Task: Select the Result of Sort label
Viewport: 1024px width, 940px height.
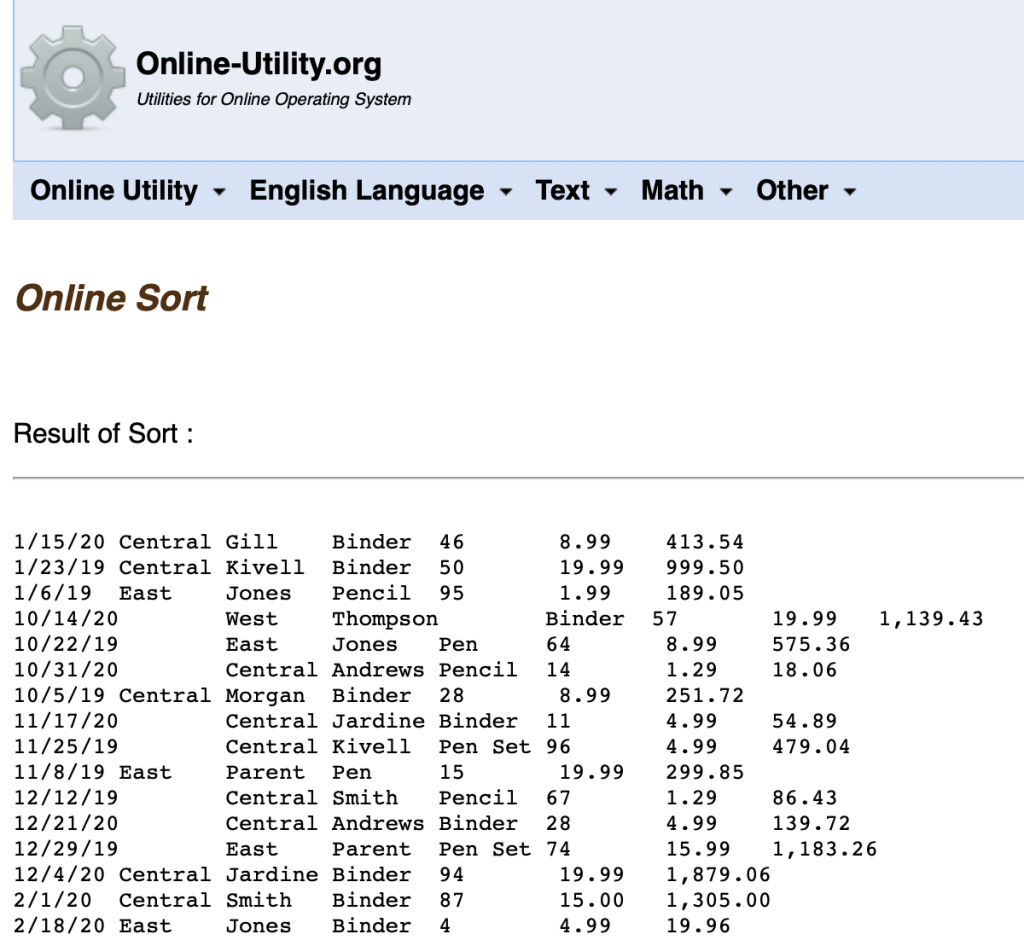Action: click(x=102, y=433)
